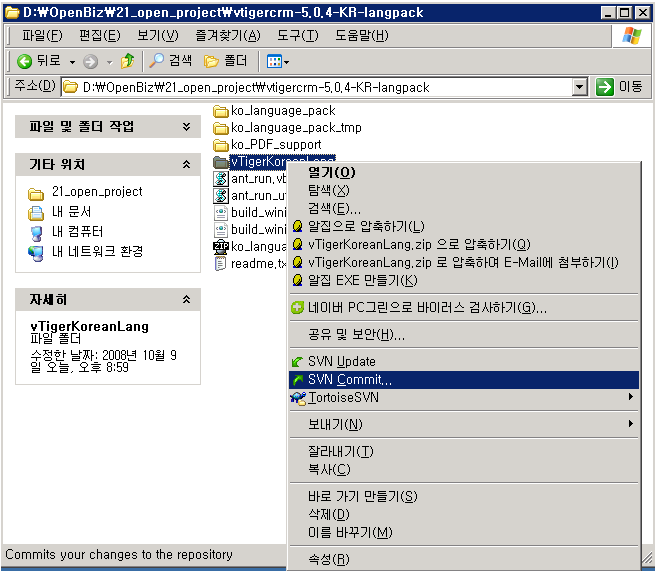The height and width of the screenshot is (572, 656).
Task: Expand the 보내기(N) submenu
Action: click(464, 425)
